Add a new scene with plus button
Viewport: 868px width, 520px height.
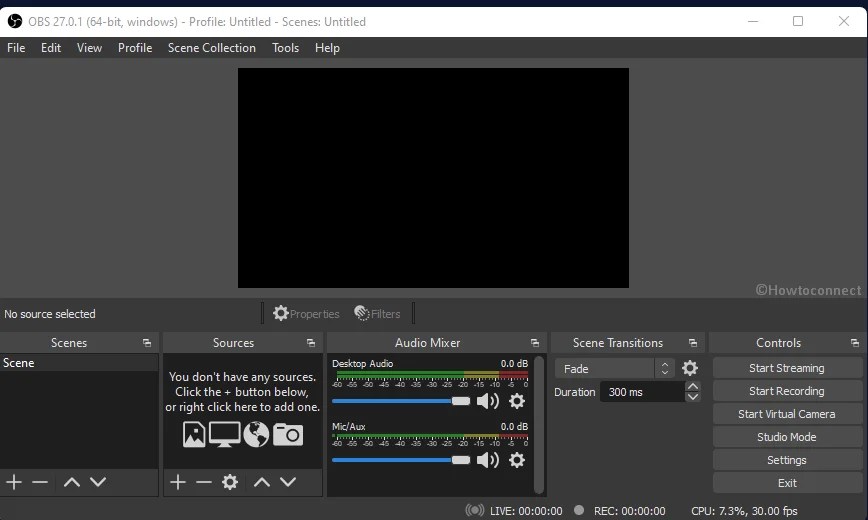pyautogui.click(x=14, y=482)
